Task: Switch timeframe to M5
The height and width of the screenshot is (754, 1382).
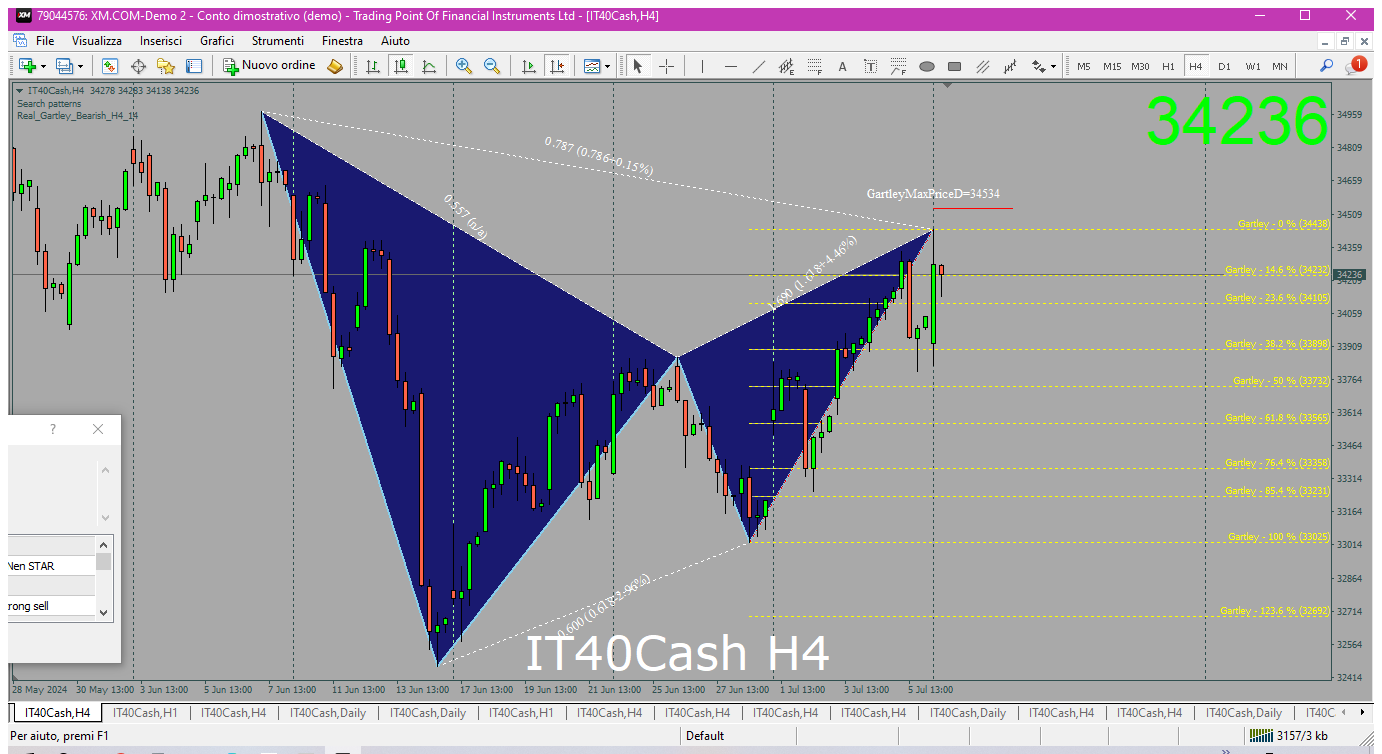Action: (x=1084, y=66)
